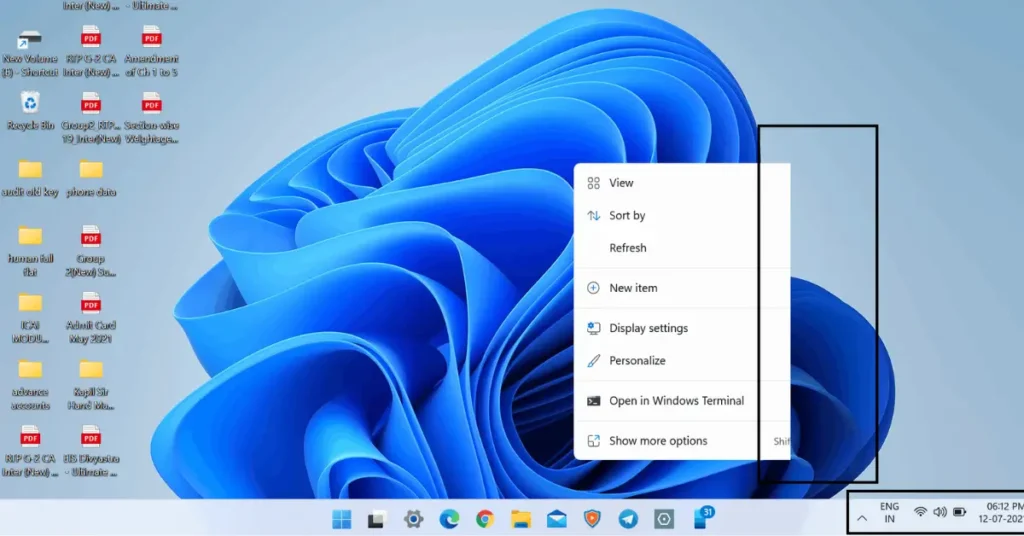Image resolution: width=1024 pixels, height=536 pixels.
Task: Choose Personalize in the context menu
Action: [x=637, y=360]
